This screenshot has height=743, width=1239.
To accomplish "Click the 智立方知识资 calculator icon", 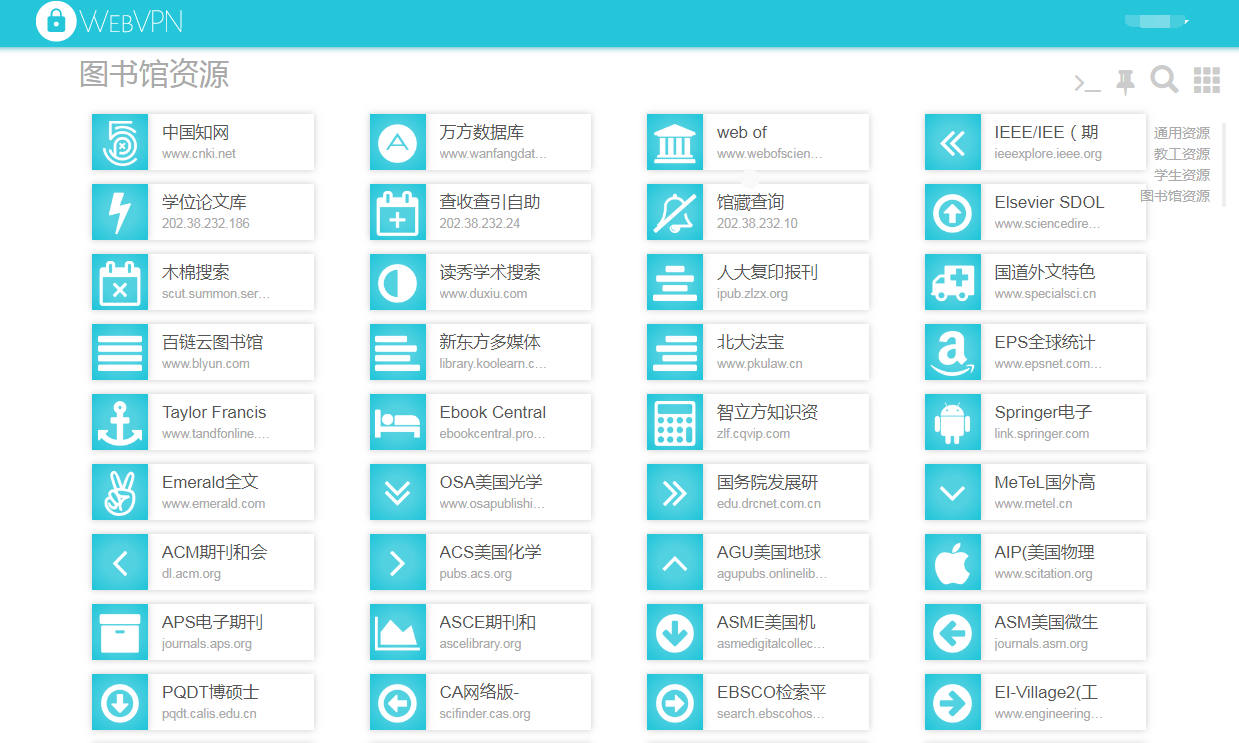I will tap(675, 422).
